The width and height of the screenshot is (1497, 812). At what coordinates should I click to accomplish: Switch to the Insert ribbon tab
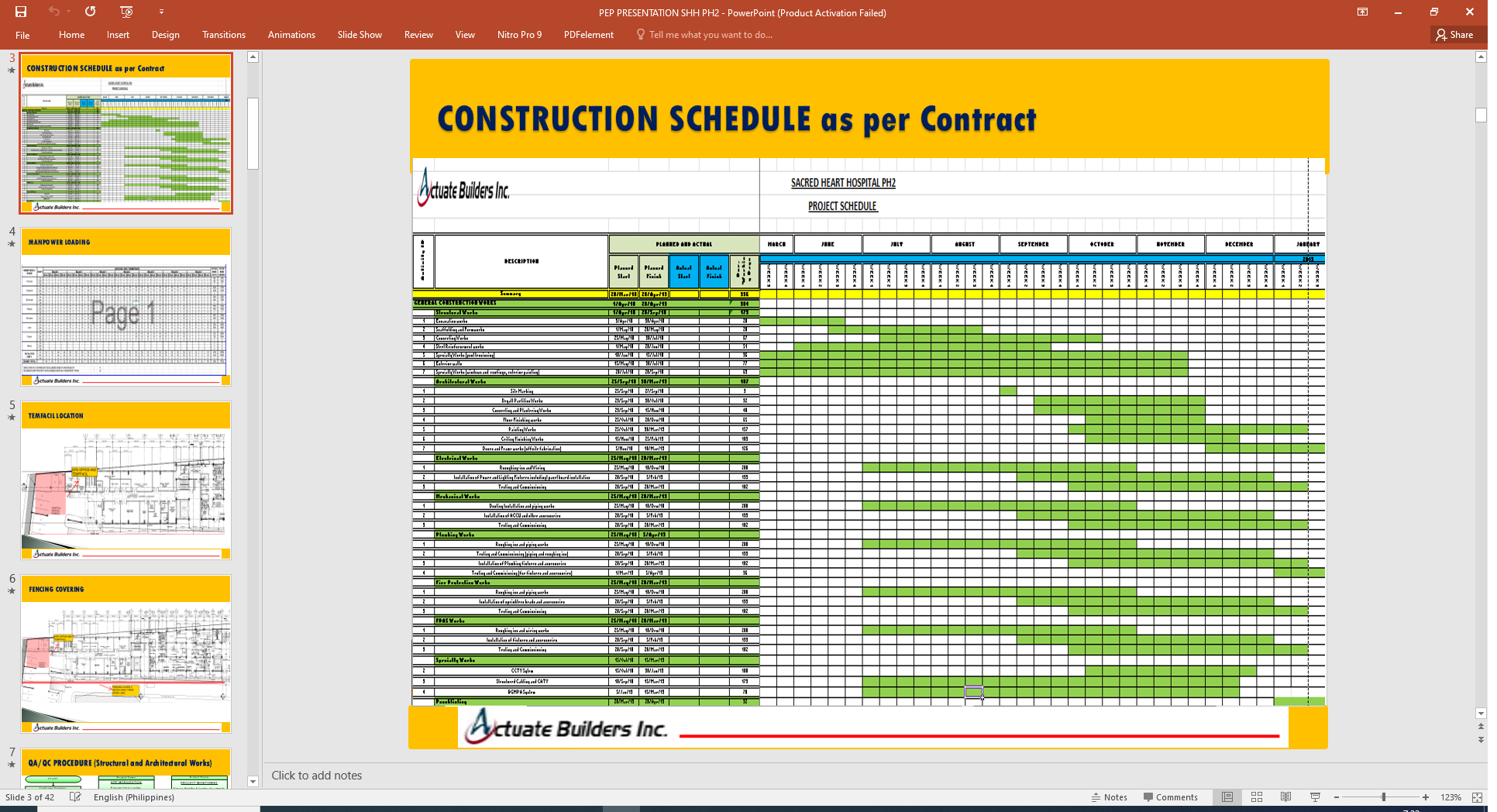118,35
